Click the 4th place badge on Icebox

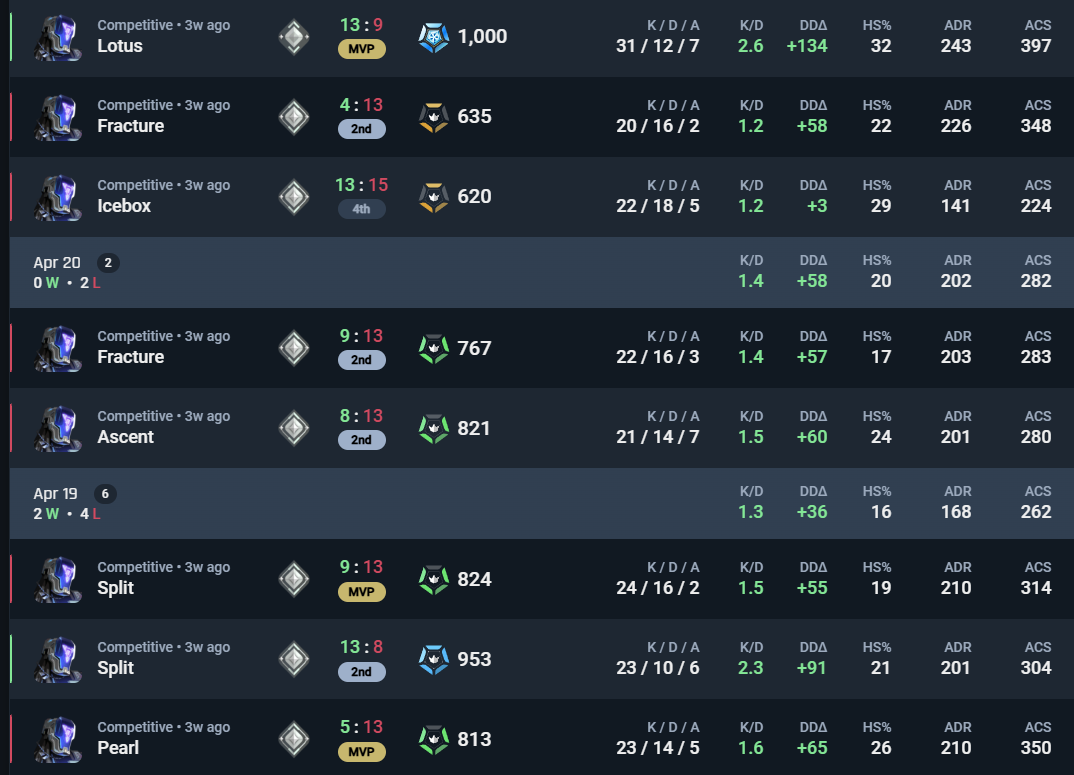click(x=362, y=209)
